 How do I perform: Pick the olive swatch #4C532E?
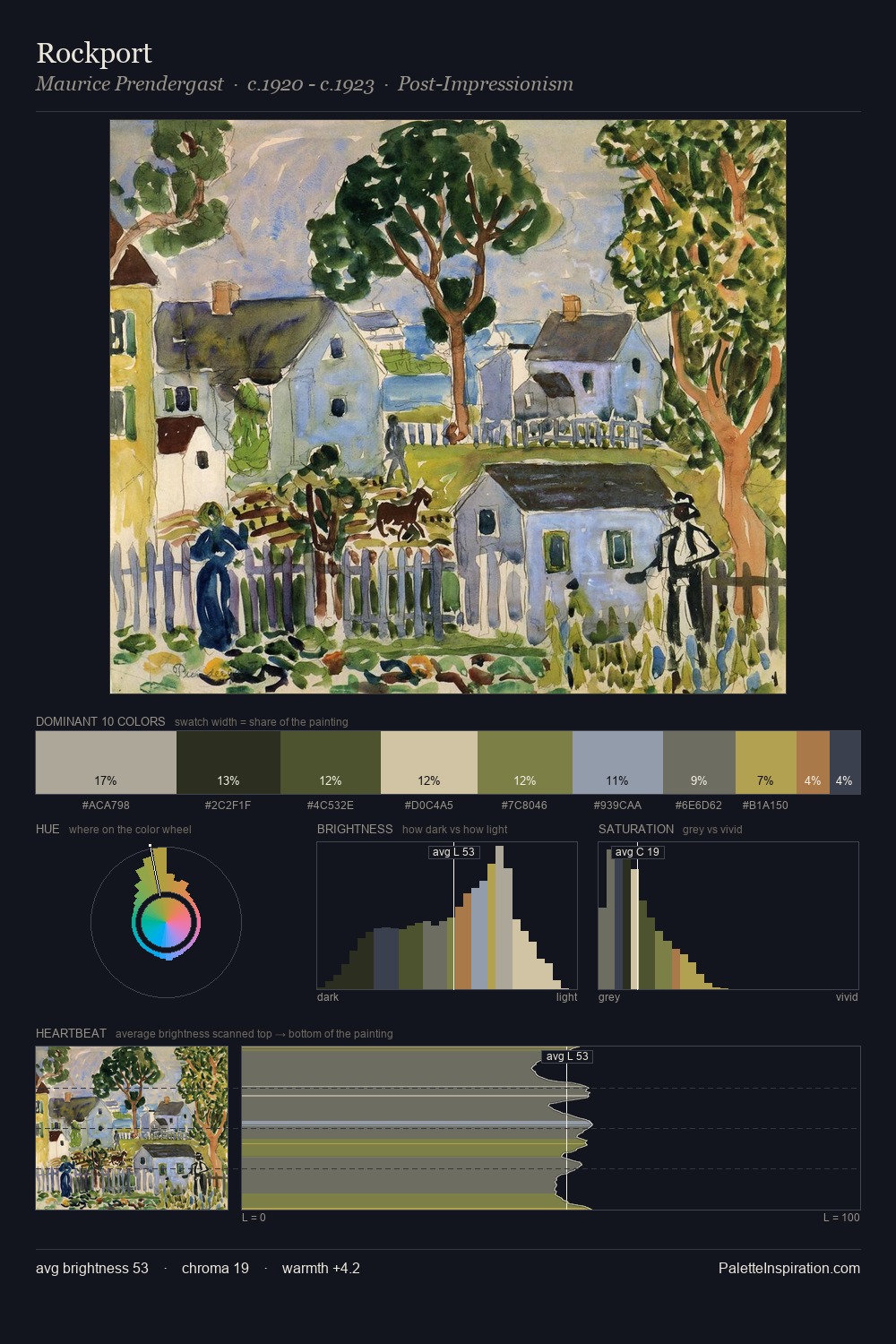331,762
